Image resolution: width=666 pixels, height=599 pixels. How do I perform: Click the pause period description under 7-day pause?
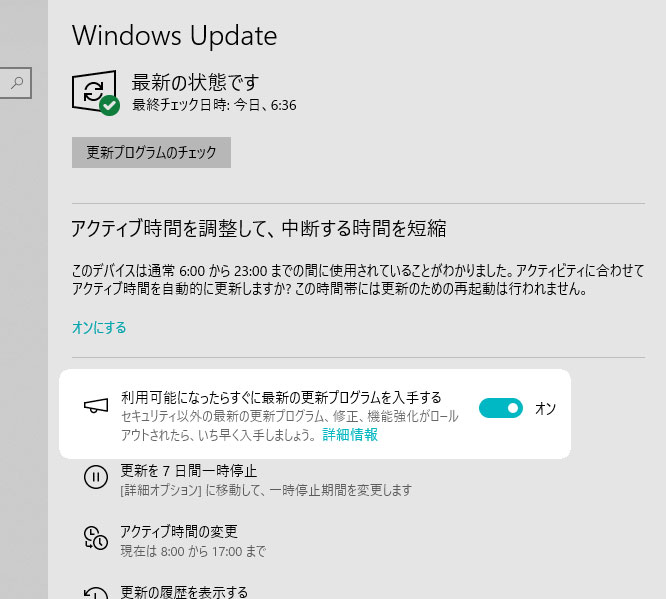[x=266, y=490]
